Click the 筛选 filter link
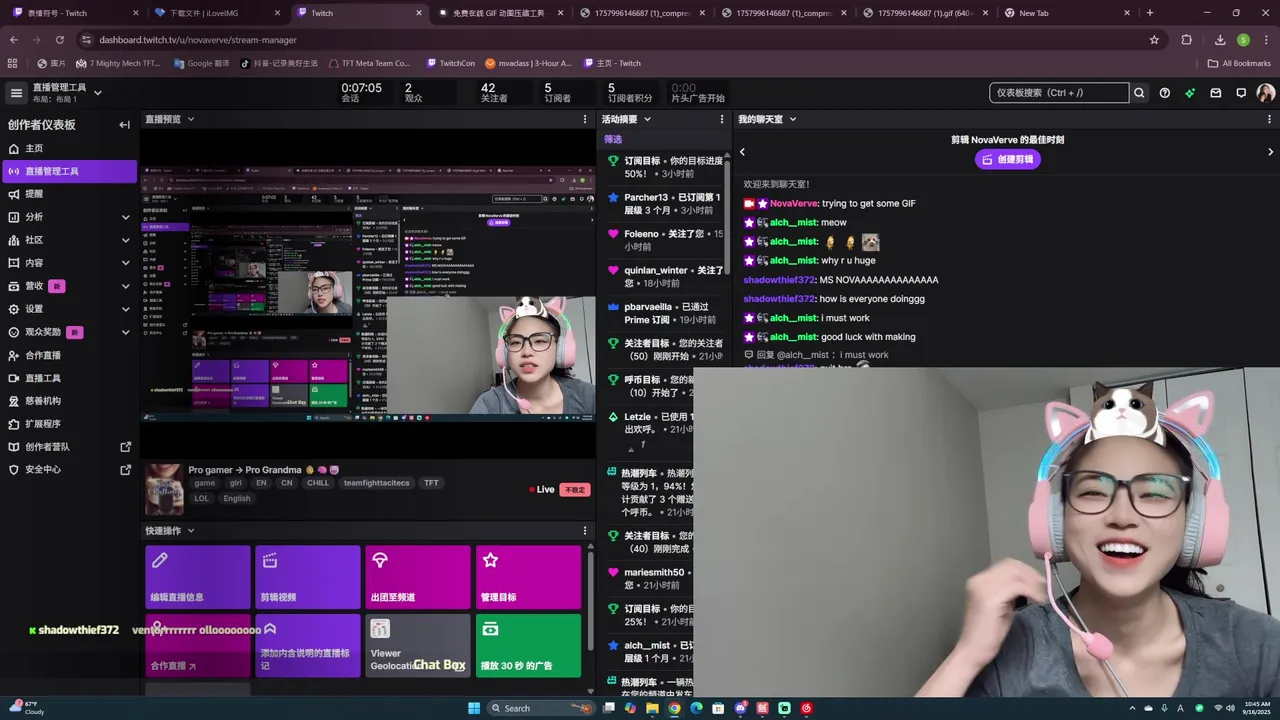Screen dimensions: 1280x720 (613, 139)
